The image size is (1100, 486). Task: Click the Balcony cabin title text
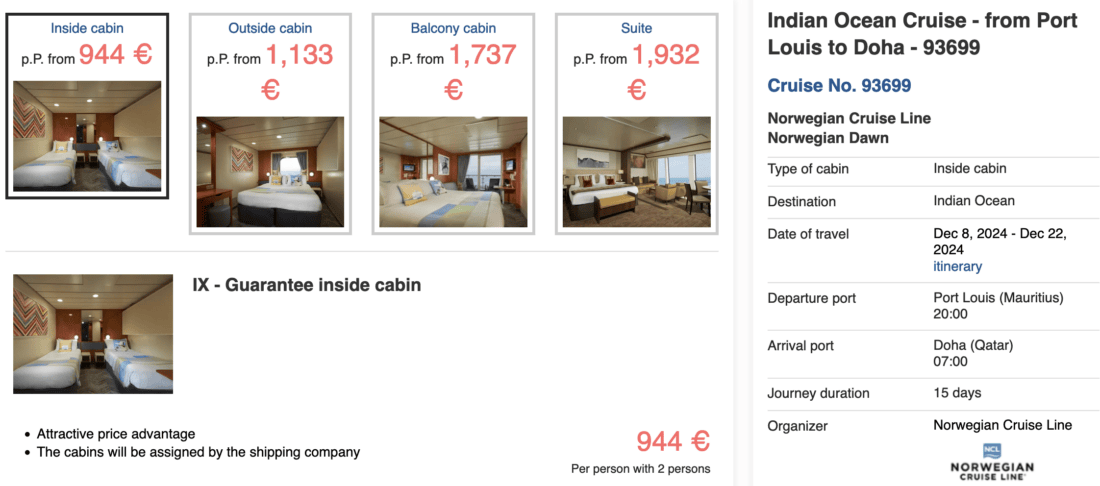(453, 28)
